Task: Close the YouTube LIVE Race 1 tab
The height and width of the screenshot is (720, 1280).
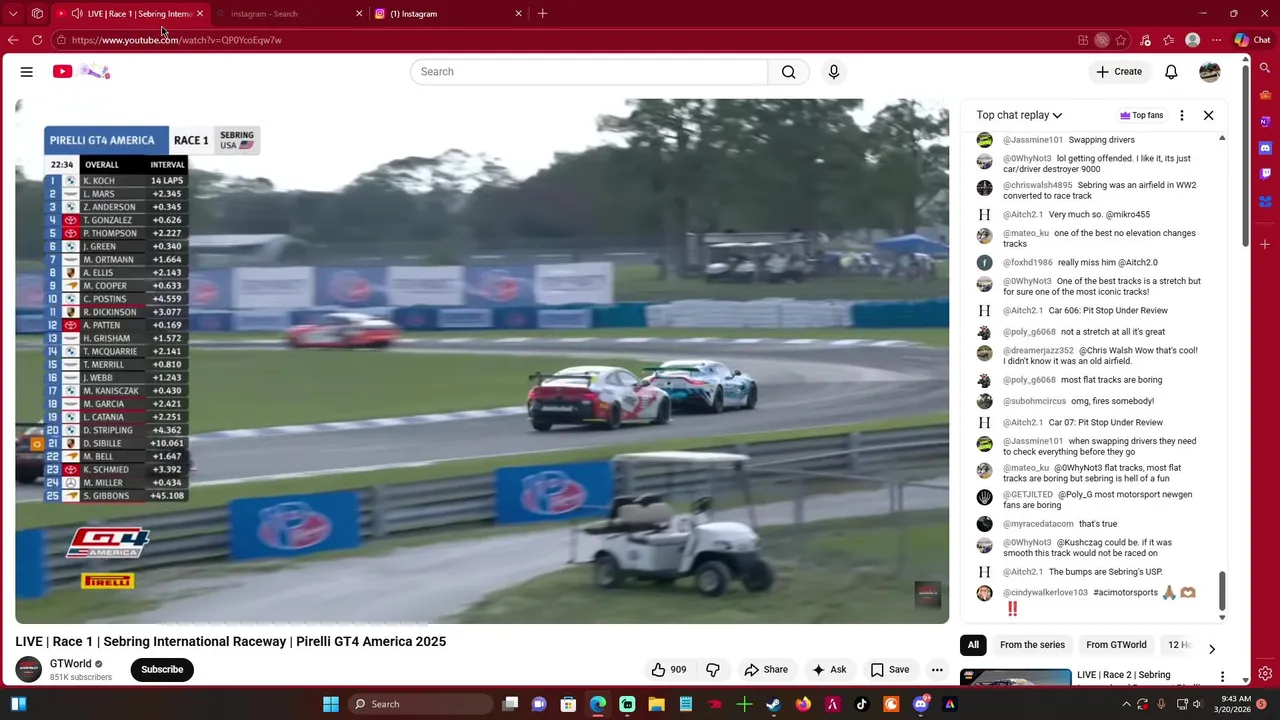Action: pos(200,14)
